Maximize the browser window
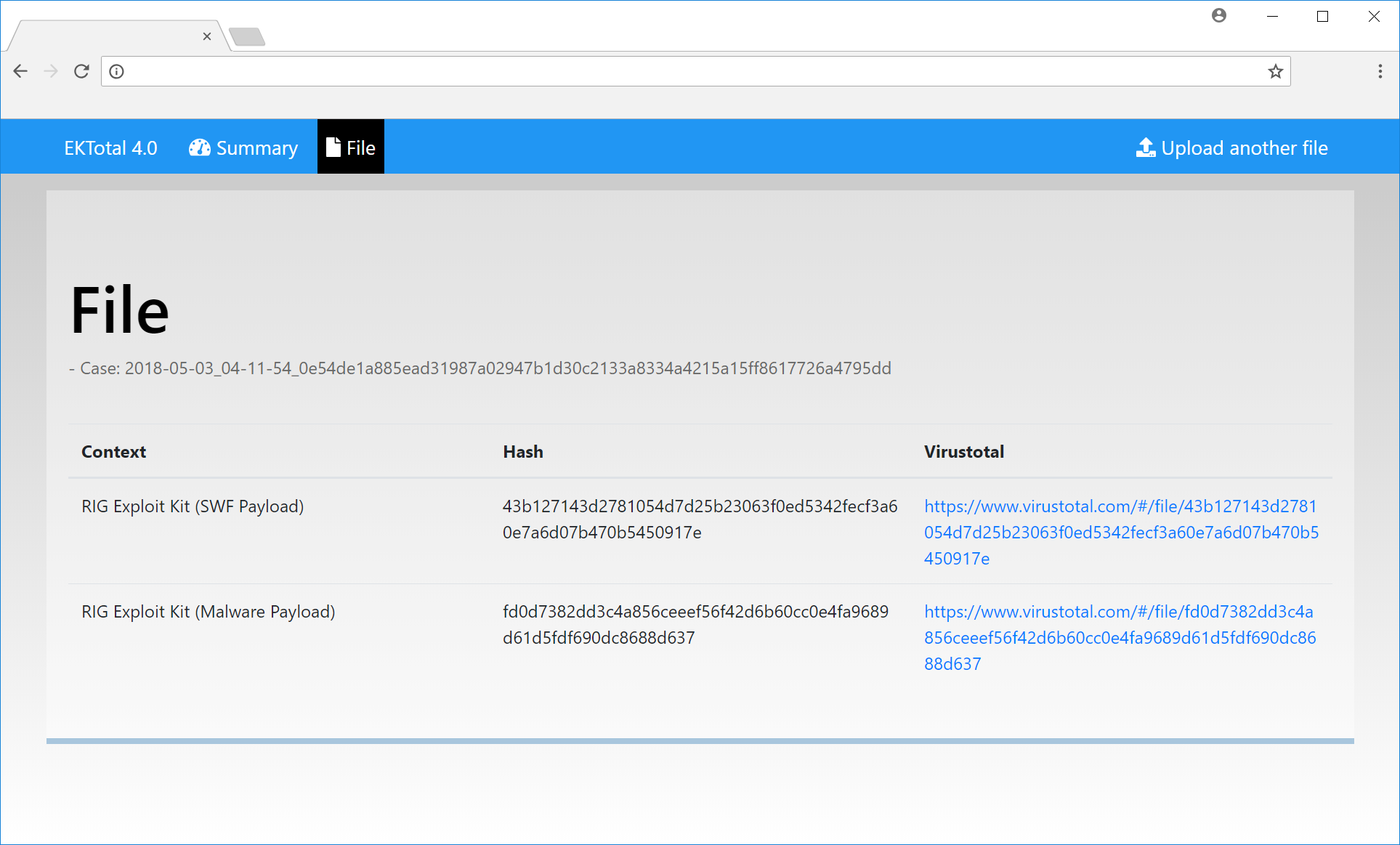 tap(1322, 16)
